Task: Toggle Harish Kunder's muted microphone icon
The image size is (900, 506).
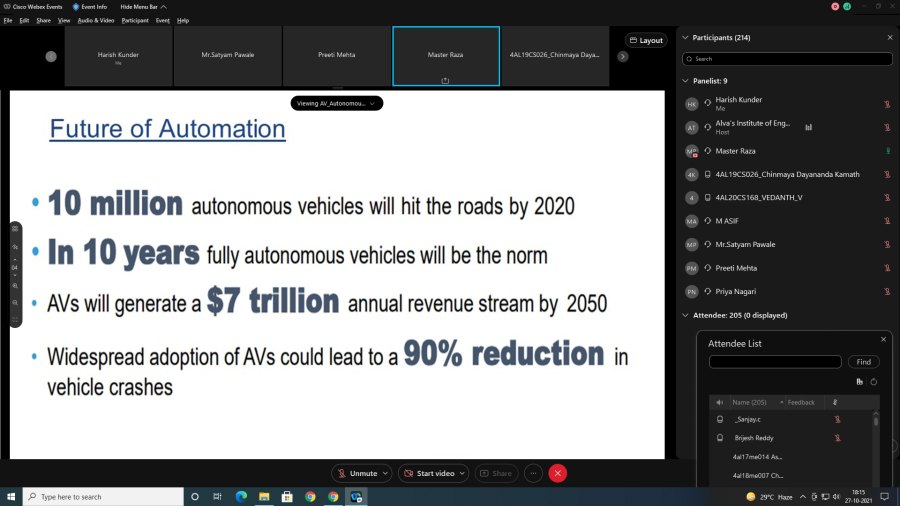Action: pyautogui.click(x=887, y=104)
